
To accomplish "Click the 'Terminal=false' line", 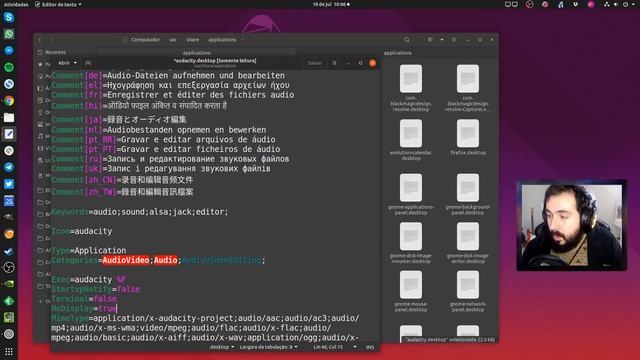I will coord(84,299).
